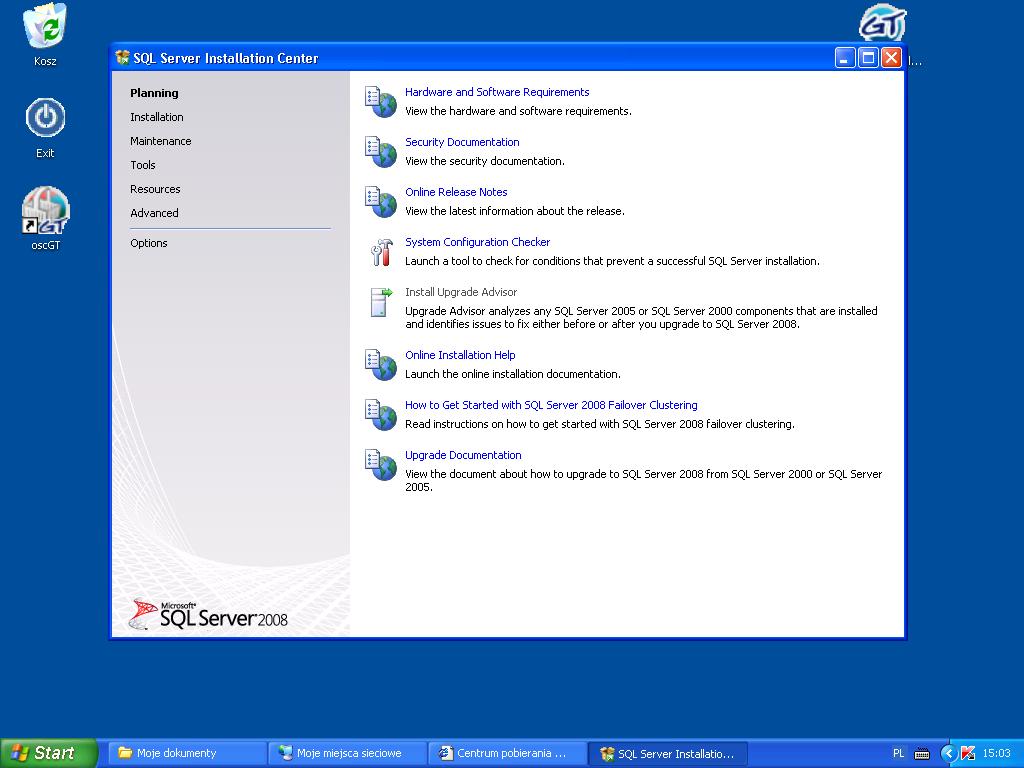
Task: Click text 'View the security documentation.'
Action: pos(485,161)
